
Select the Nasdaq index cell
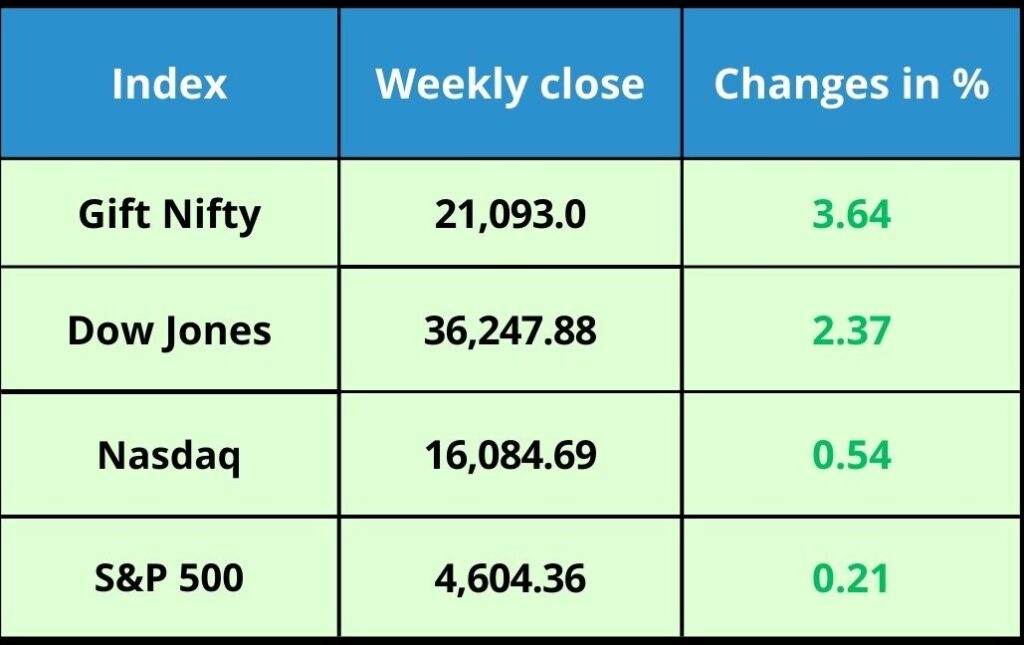click(x=169, y=456)
